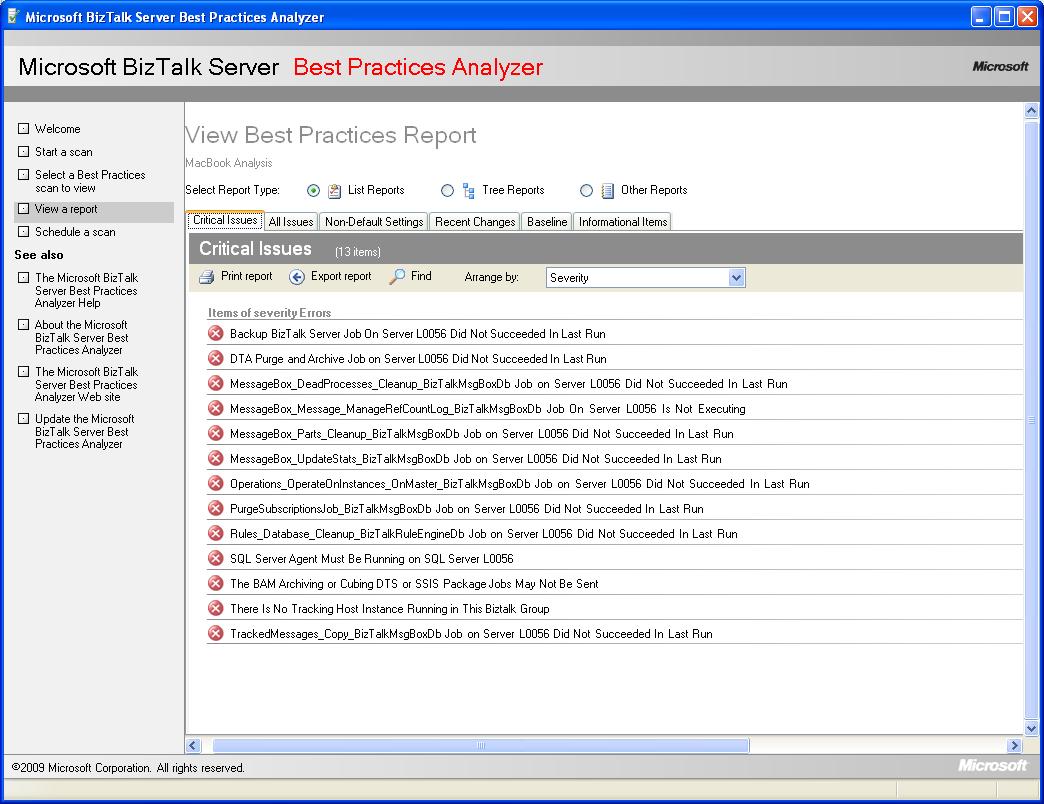Image resolution: width=1044 pixels, height=804 pixels.
Task: Expand the BAM Archiving or Cubing DTS issue
Action: [414, 584]
